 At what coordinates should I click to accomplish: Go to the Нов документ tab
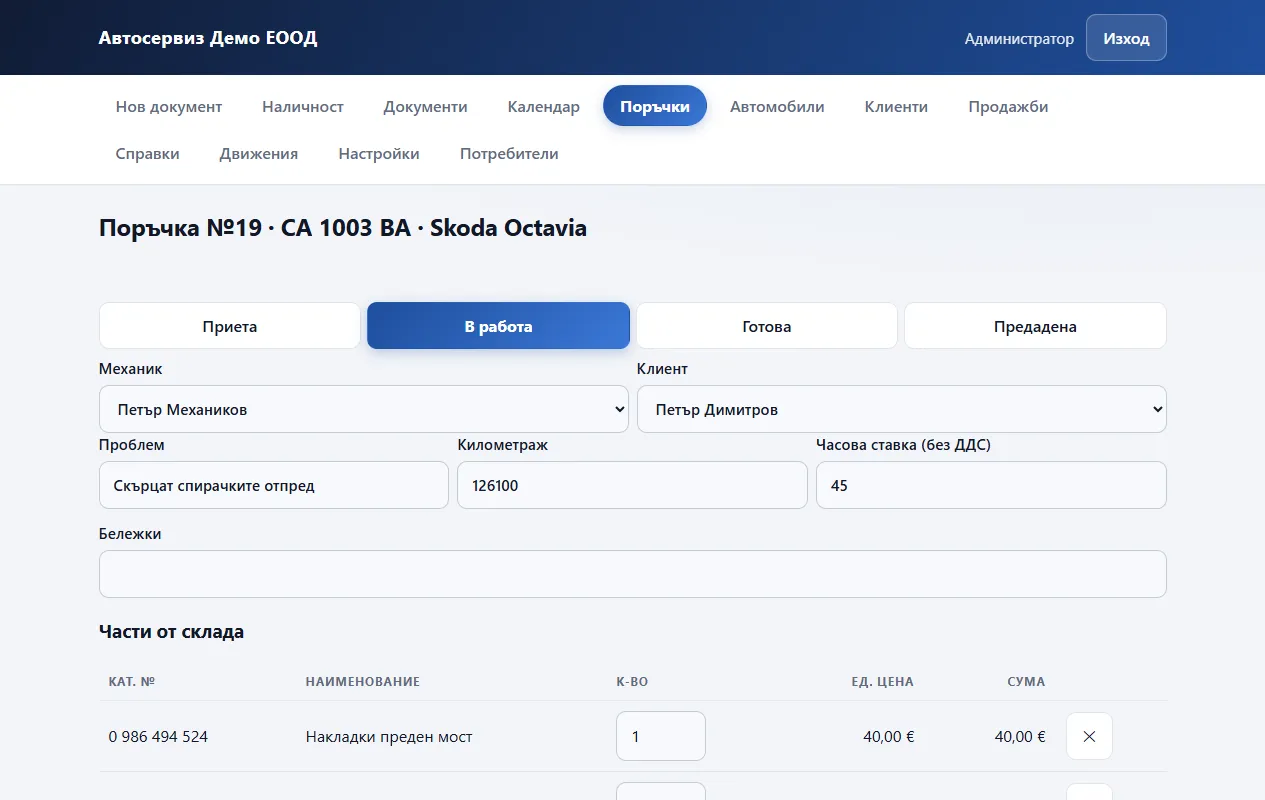coord(169,106)
